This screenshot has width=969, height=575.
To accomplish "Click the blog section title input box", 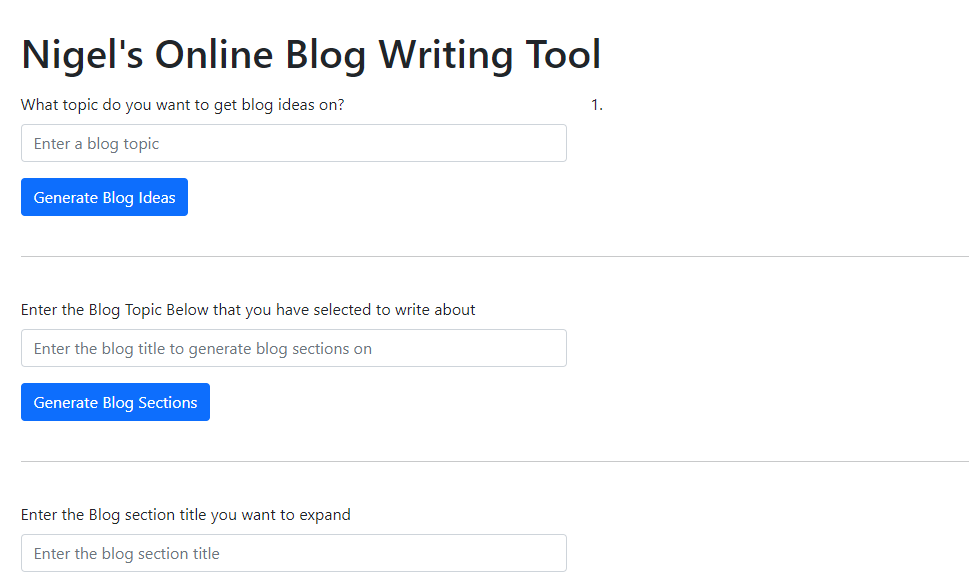I will pyautogui.click(x=293, y=553).
